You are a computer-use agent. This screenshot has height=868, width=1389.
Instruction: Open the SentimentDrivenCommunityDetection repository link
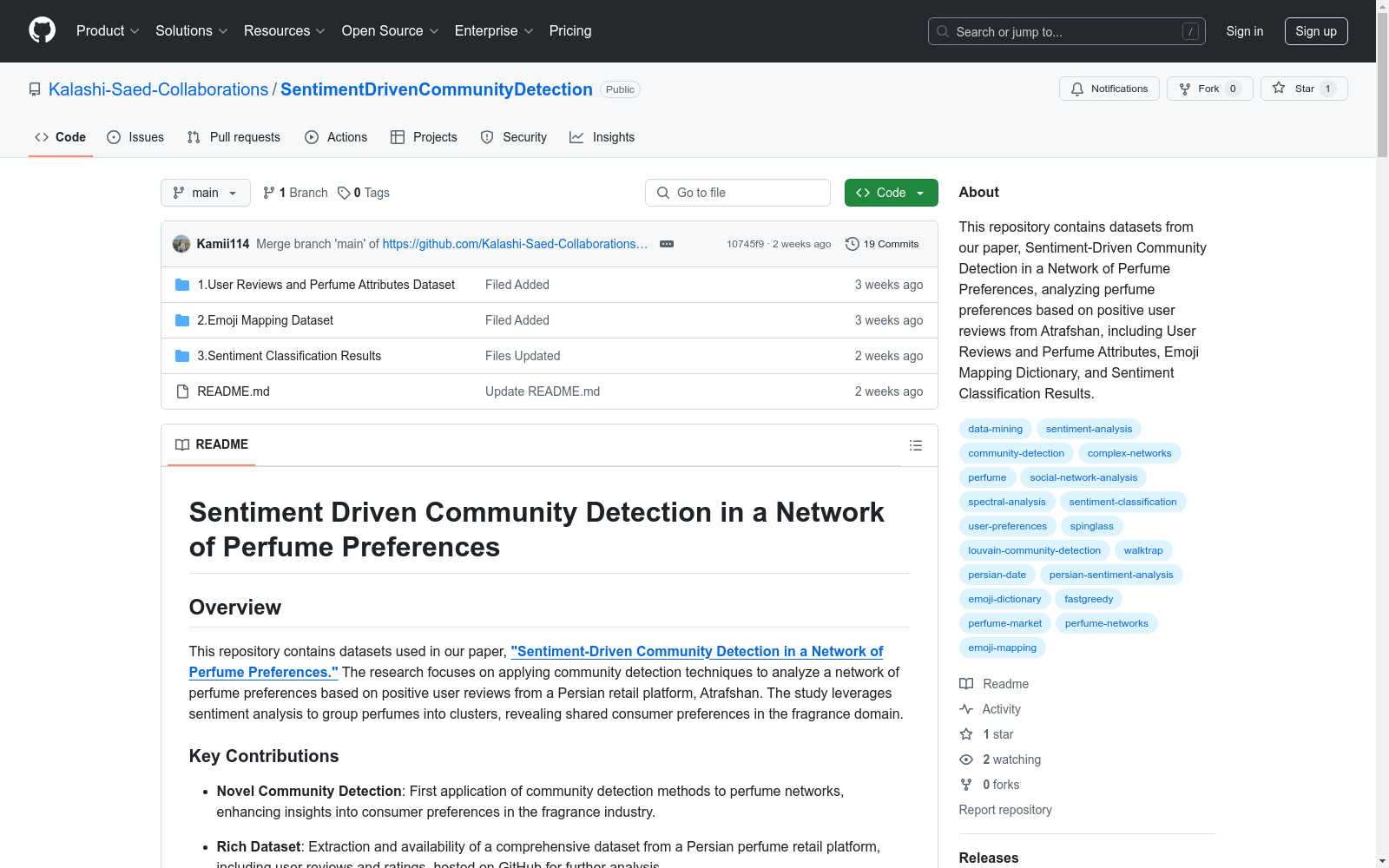(437, 89)
